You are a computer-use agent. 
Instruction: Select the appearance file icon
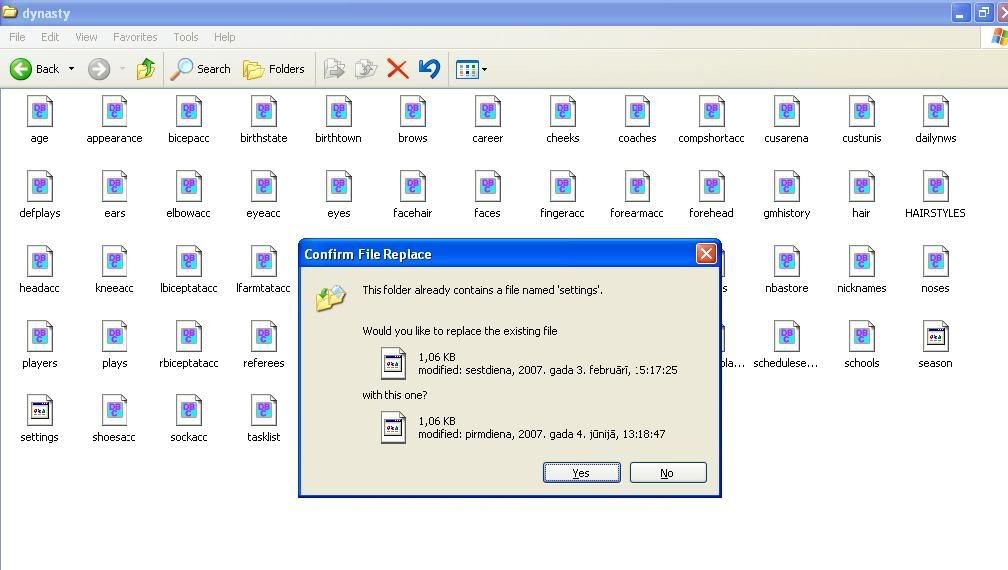coord(114,111)
